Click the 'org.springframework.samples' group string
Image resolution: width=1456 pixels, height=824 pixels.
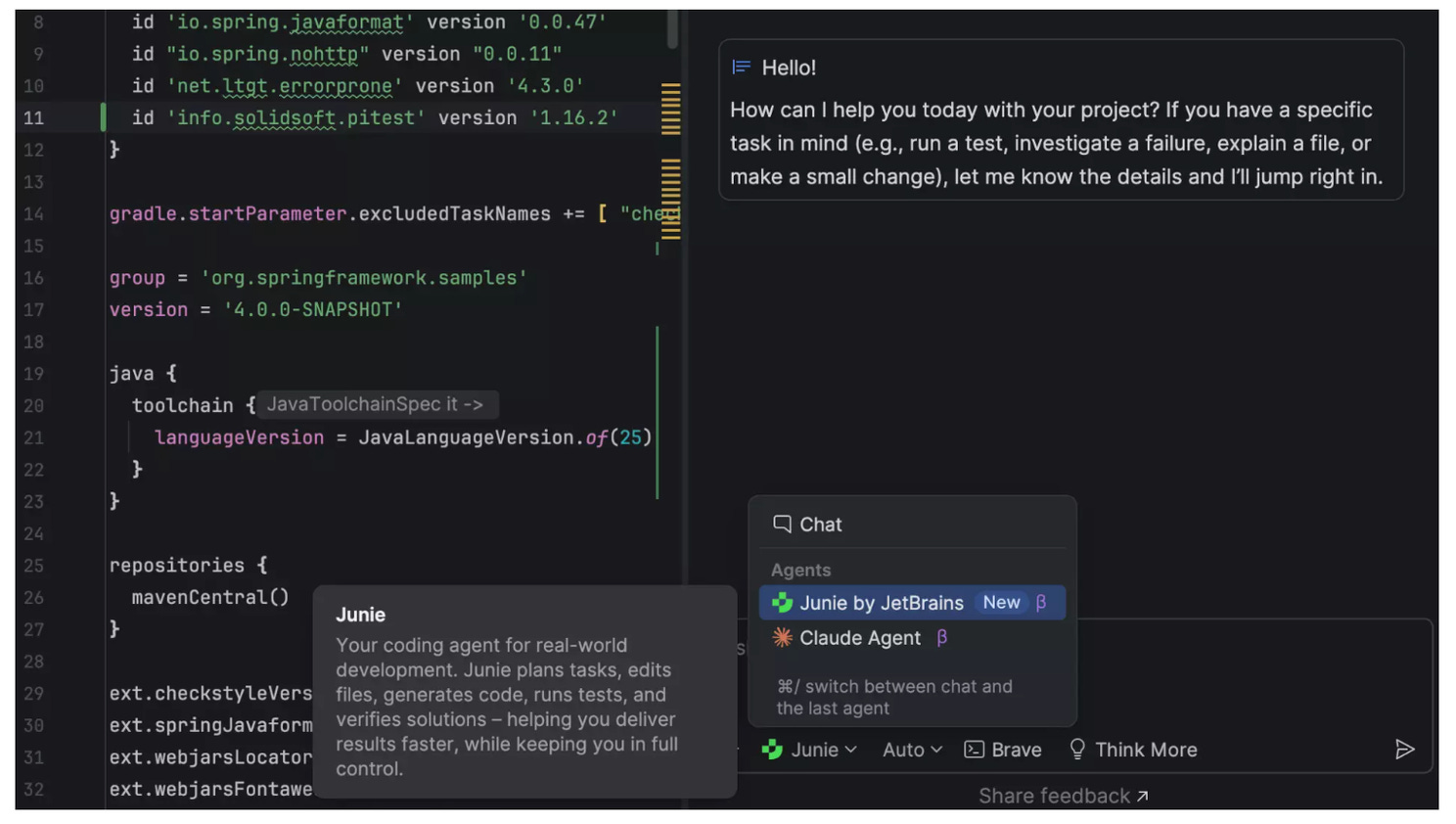364,278
